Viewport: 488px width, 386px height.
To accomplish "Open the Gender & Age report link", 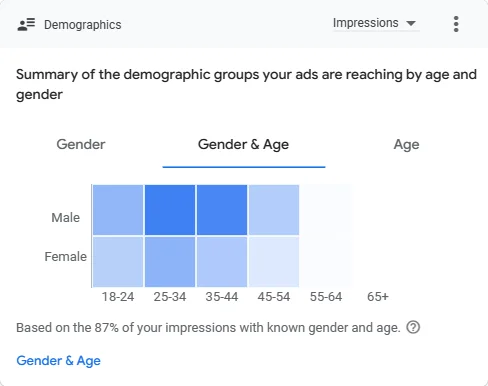I will coord(58,361).
